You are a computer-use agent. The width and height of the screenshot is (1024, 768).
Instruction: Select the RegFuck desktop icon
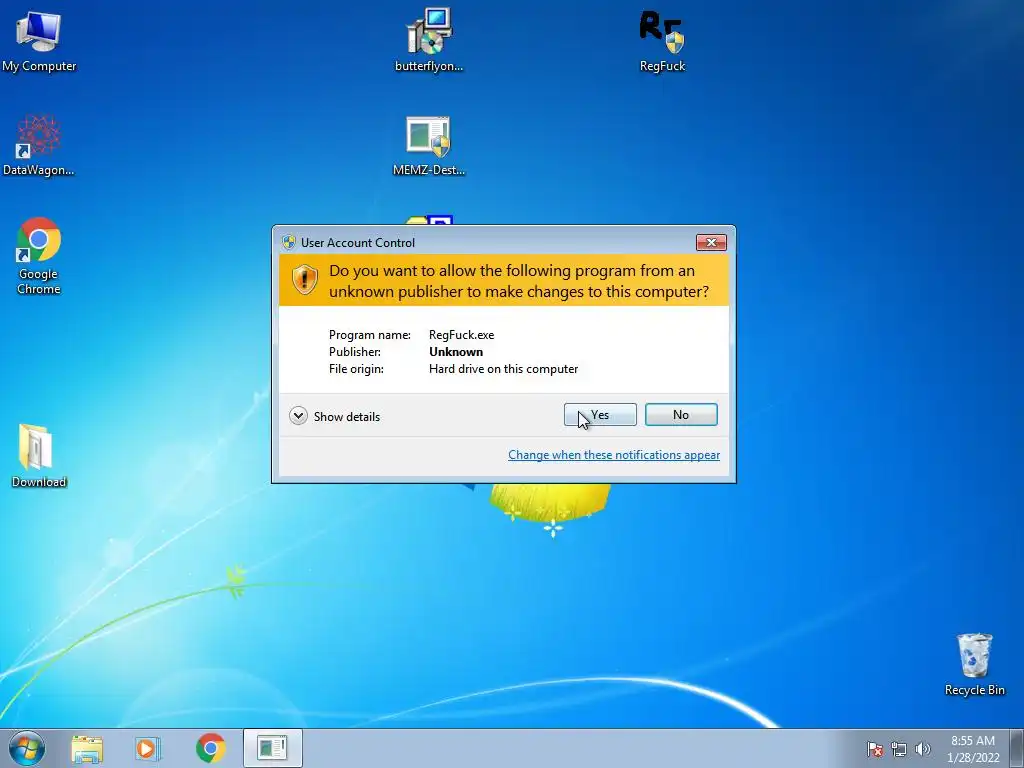[662, 40]
